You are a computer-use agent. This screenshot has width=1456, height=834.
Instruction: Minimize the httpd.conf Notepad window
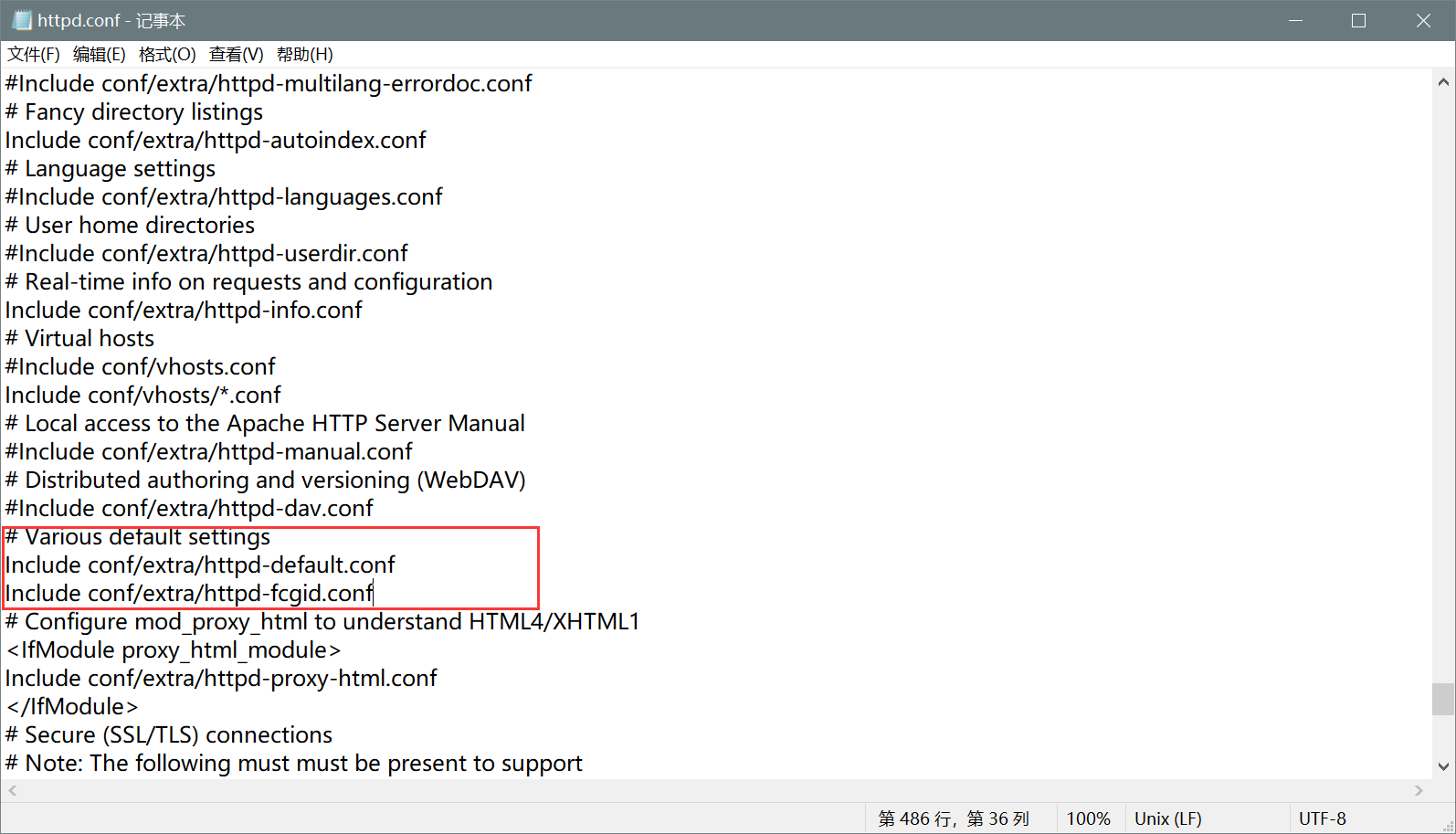click(1295, 20)
